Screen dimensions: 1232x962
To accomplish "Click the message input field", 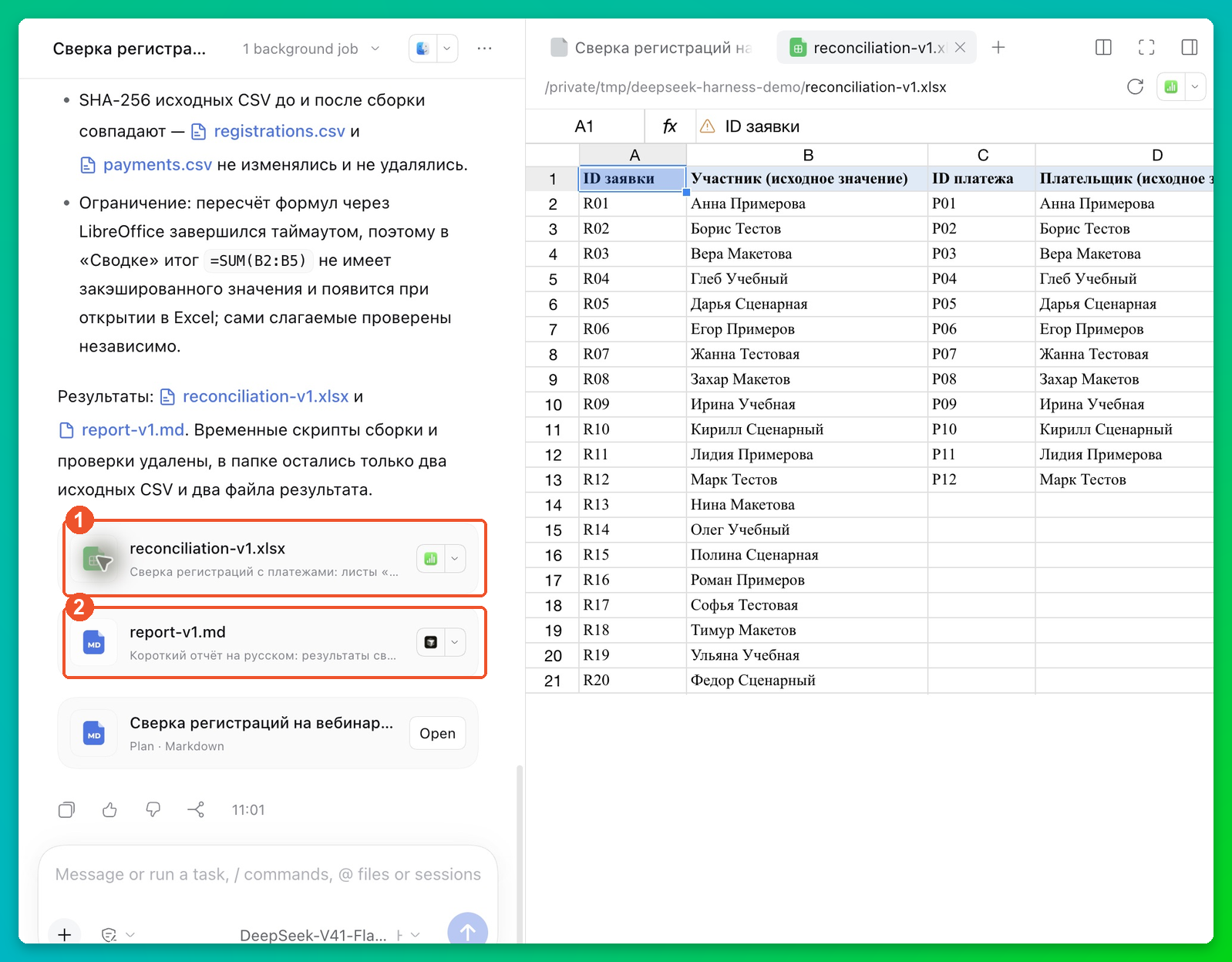I will tap(268, 874).
